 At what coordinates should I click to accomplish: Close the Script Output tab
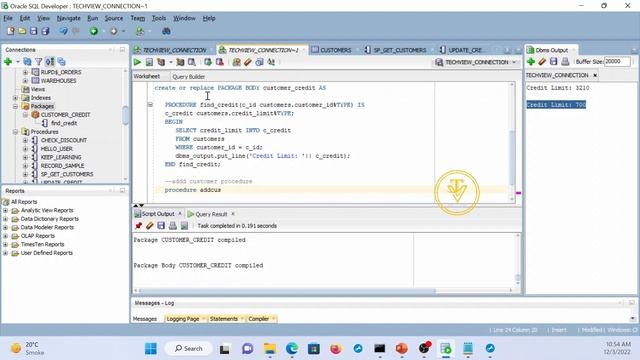click(180, 213)
